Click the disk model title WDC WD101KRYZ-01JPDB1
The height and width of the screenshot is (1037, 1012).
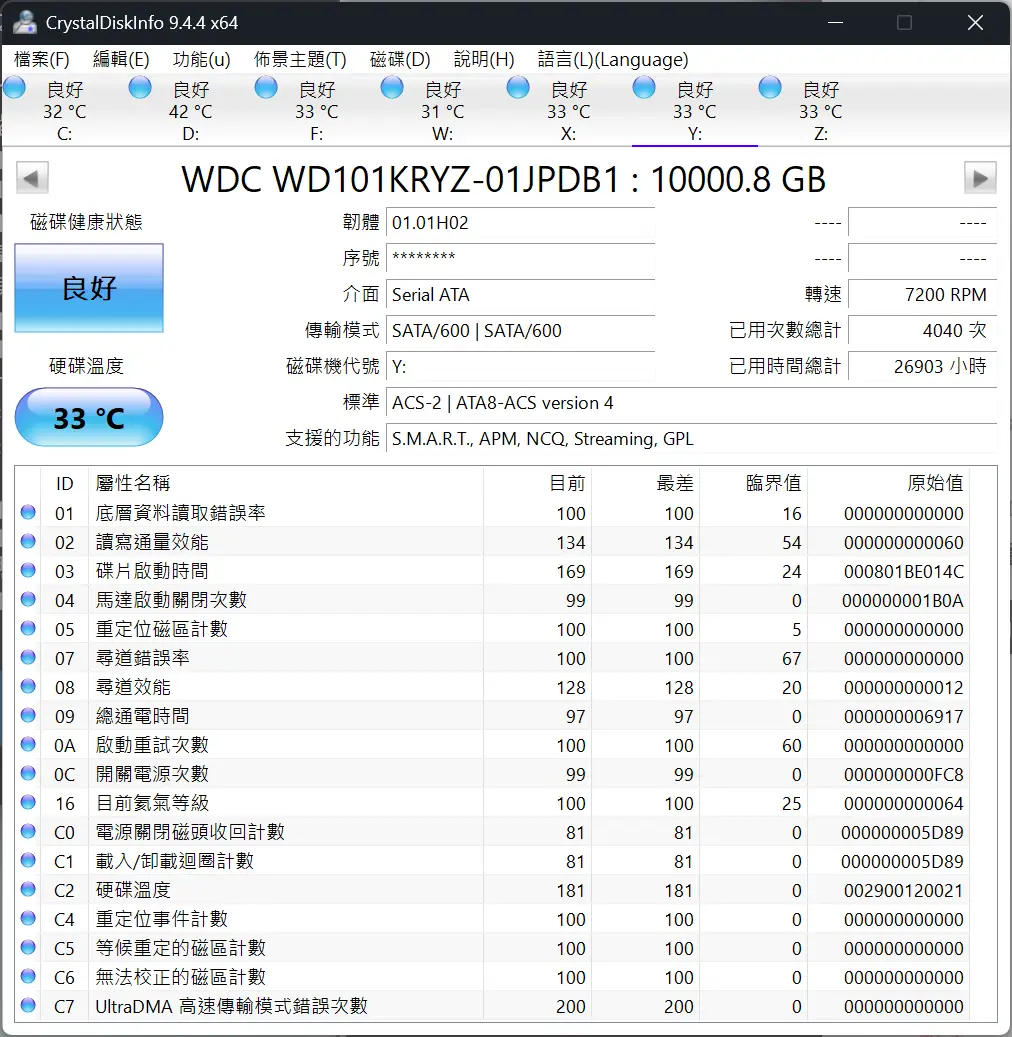(504, 179)
